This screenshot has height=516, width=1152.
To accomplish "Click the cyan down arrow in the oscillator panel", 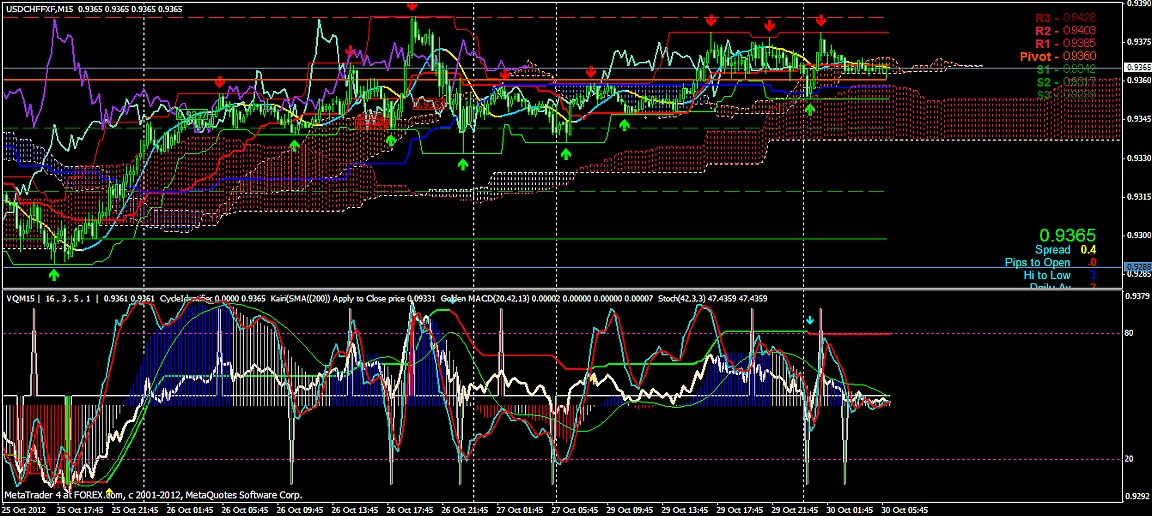I will click(x=810, y=321).
